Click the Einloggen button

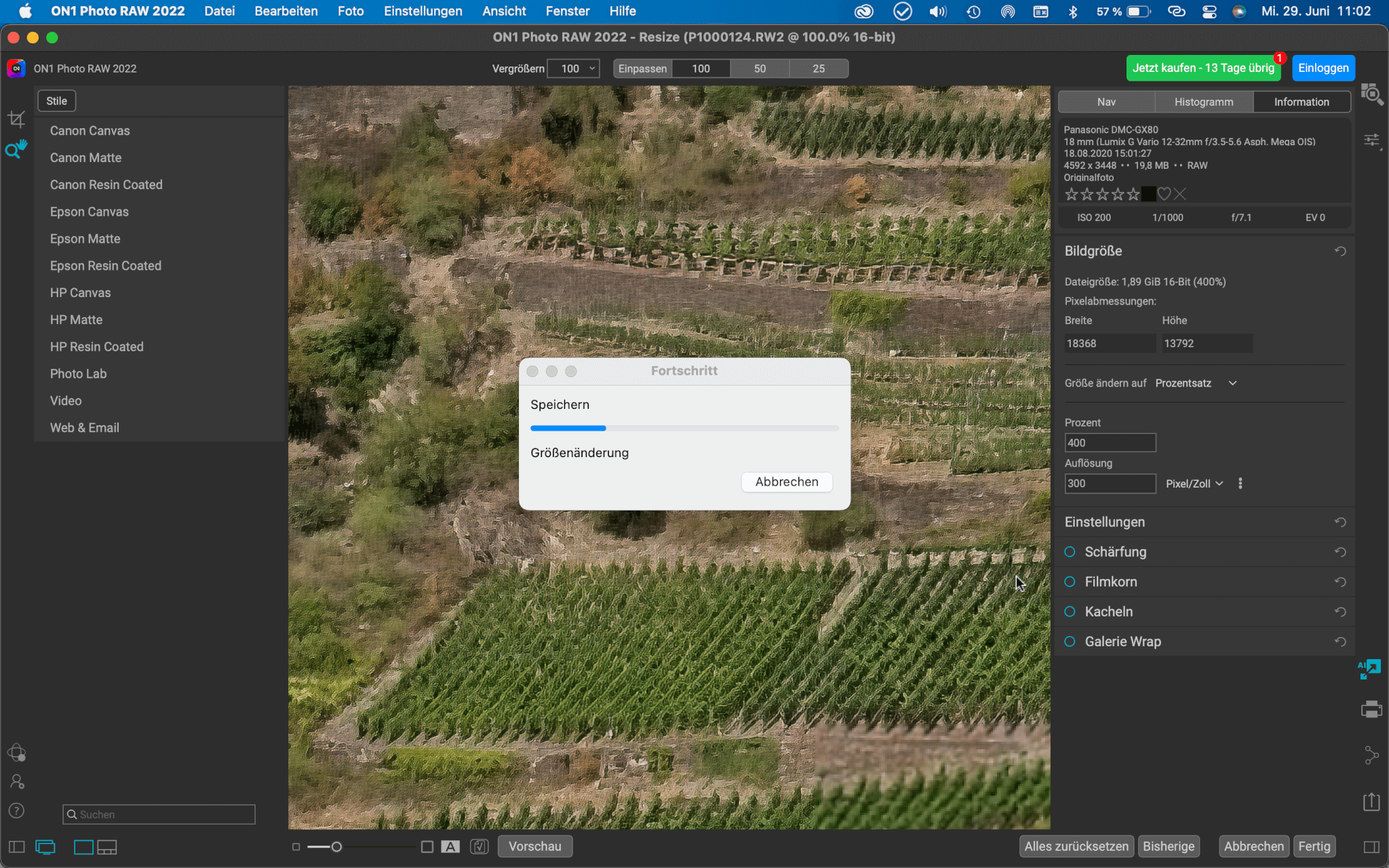(x=1323, y=68)
